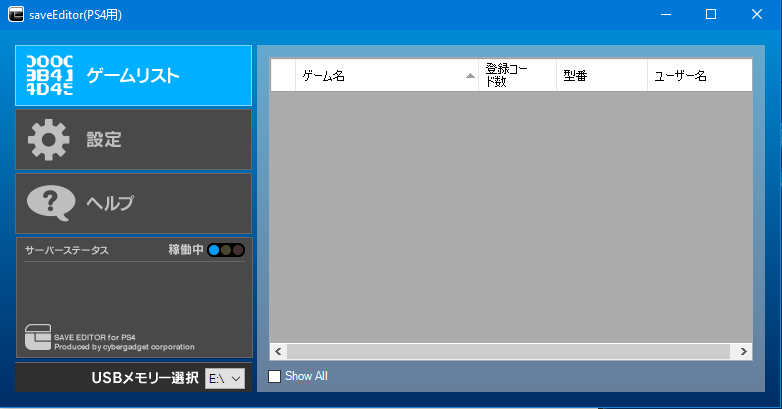Minimize the saveEditor window
This screenshot has height=409, width=782.
click(x=666, y=14)
